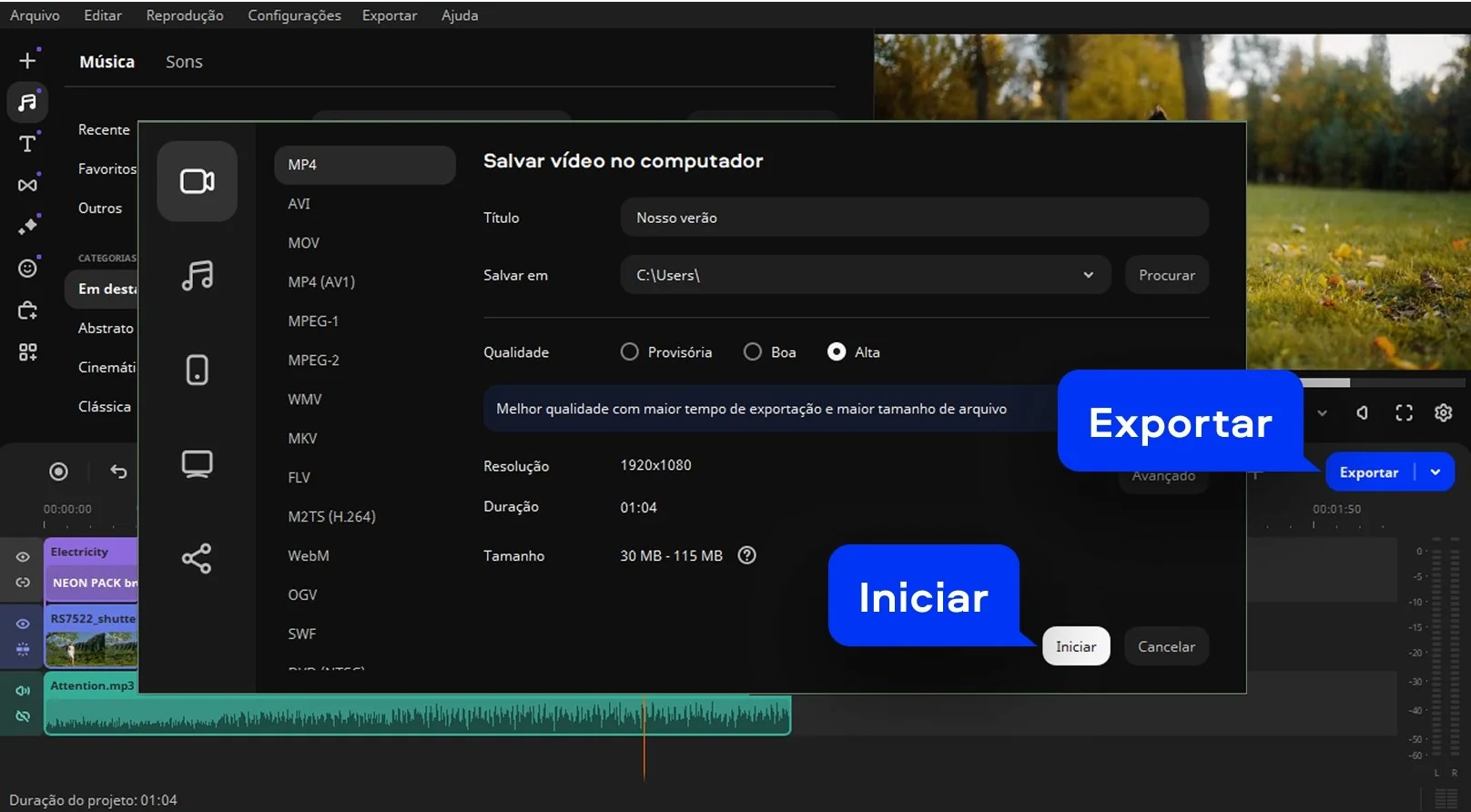1471x812 pixels.
Task: Select the TV export category icon
Action: tap(197, 464)
